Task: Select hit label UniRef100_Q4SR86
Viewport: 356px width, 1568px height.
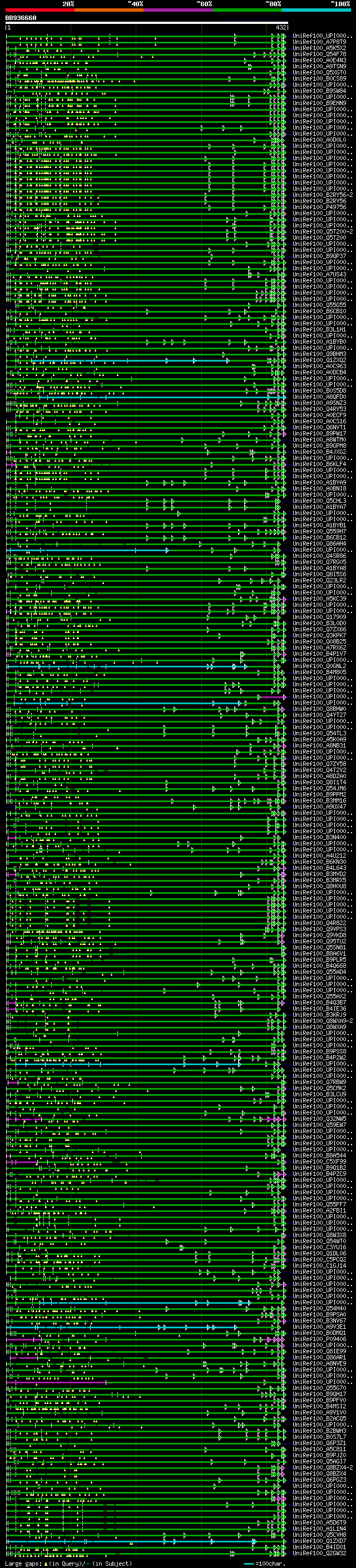Action: pyautogui.click(x=319, y=556)
